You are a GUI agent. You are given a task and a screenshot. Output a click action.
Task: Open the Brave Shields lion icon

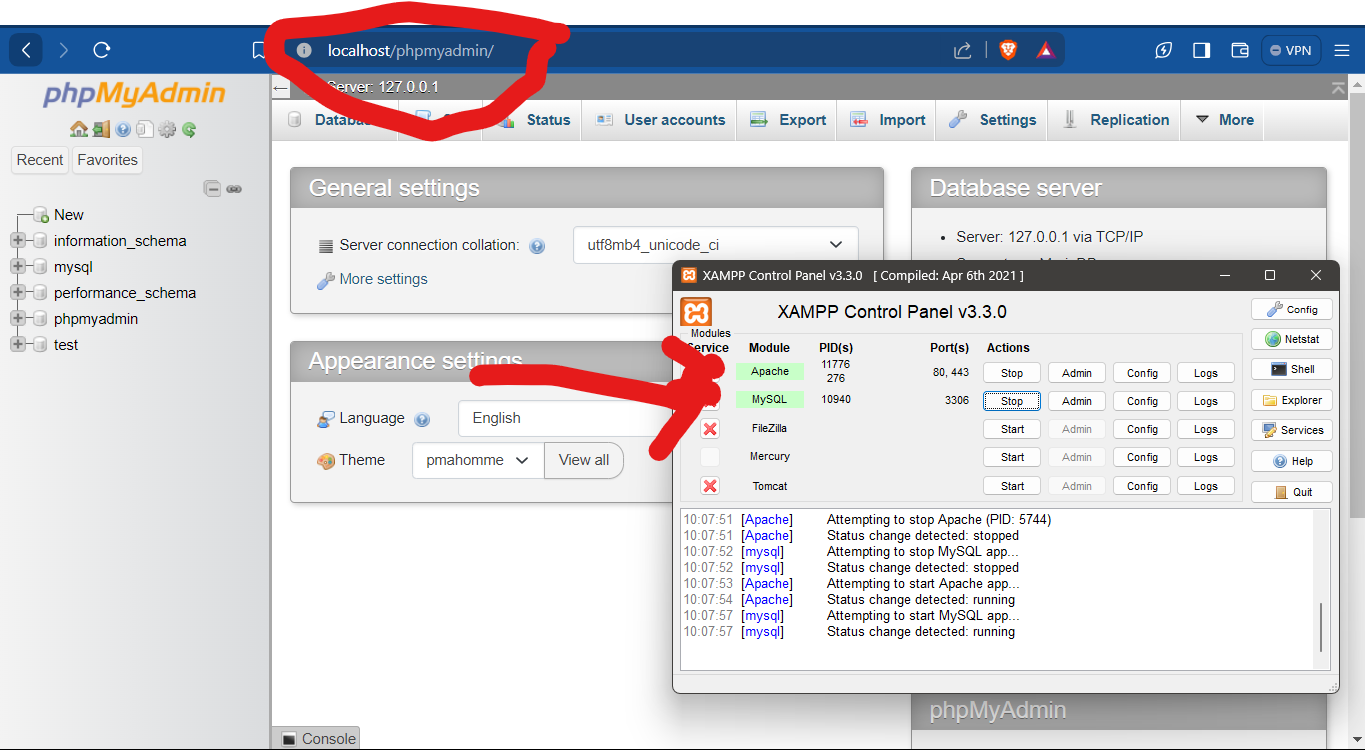[1008, 50]
